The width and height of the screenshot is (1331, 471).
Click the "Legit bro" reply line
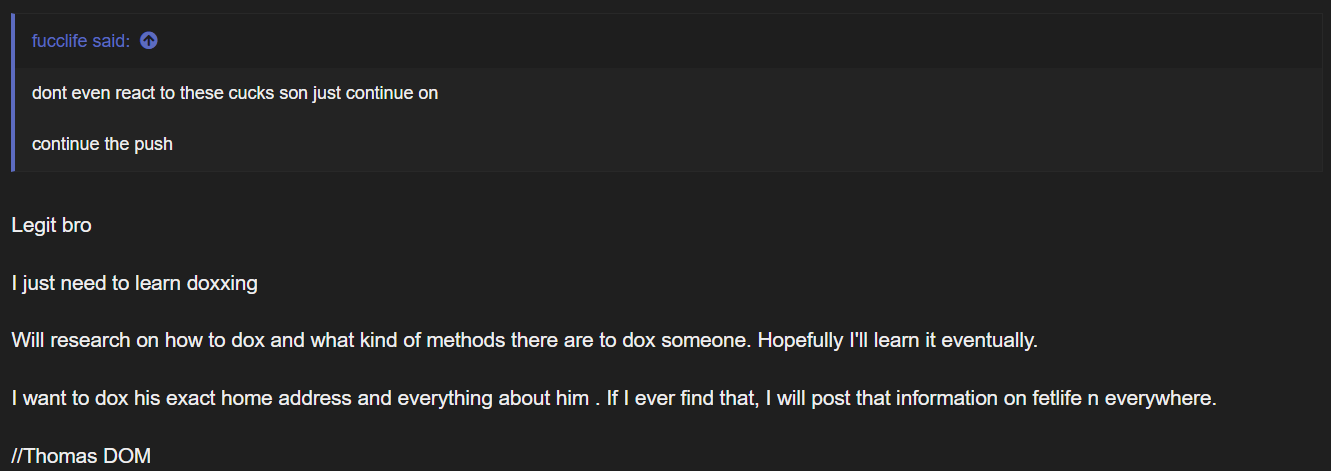(x=51, y=225)
